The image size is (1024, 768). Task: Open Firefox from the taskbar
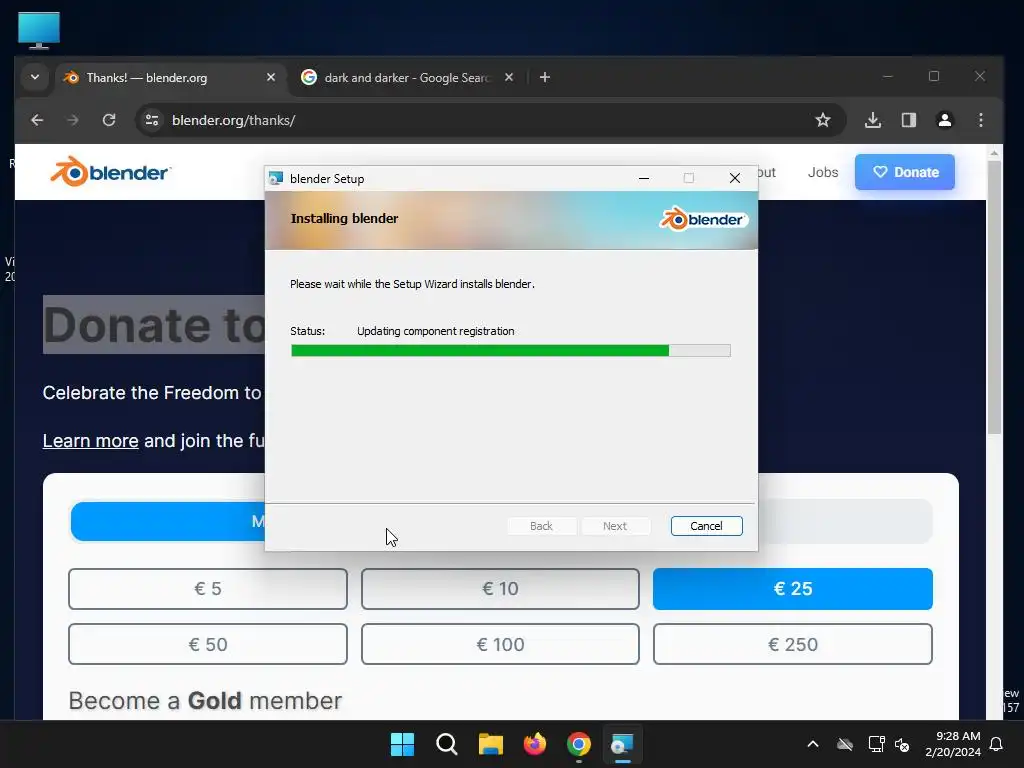tap(535, 744)
